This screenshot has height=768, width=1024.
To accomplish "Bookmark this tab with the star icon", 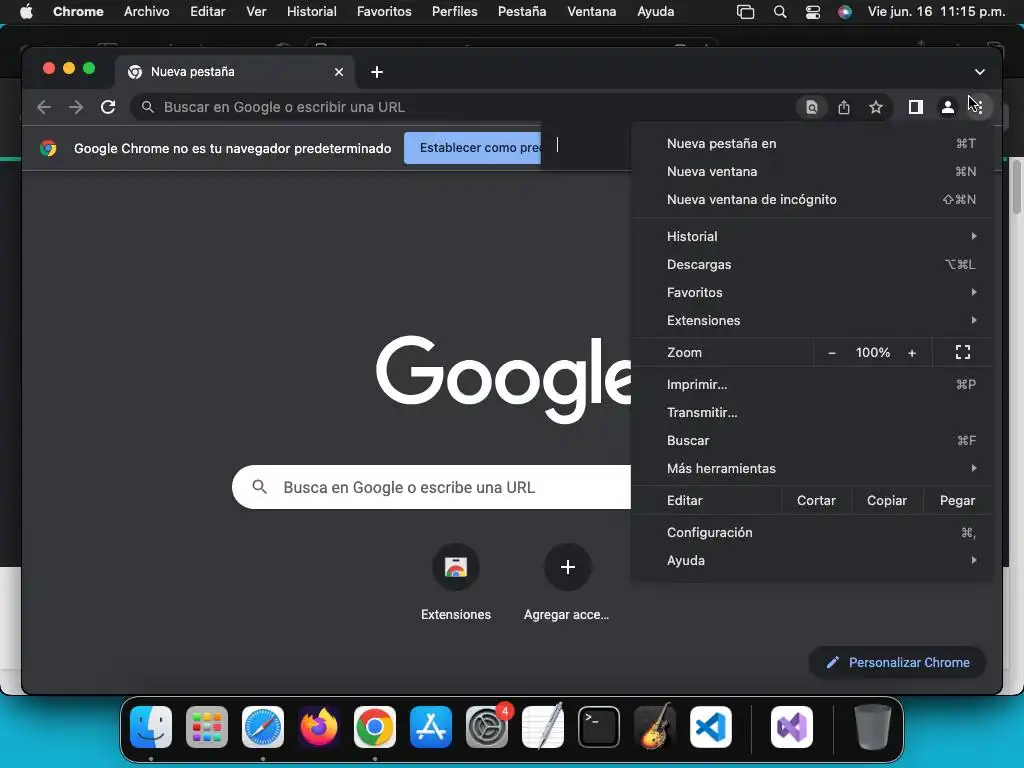I will point(876,107).
